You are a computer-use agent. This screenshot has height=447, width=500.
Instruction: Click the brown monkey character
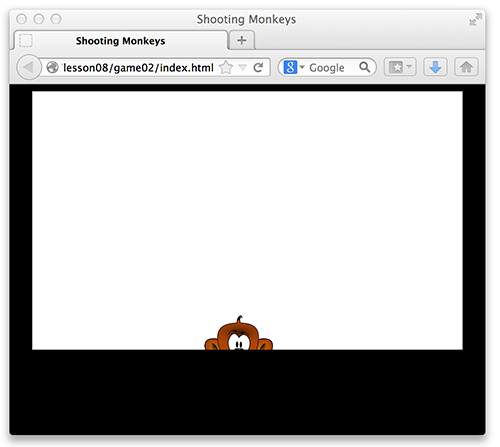[239, 333]
